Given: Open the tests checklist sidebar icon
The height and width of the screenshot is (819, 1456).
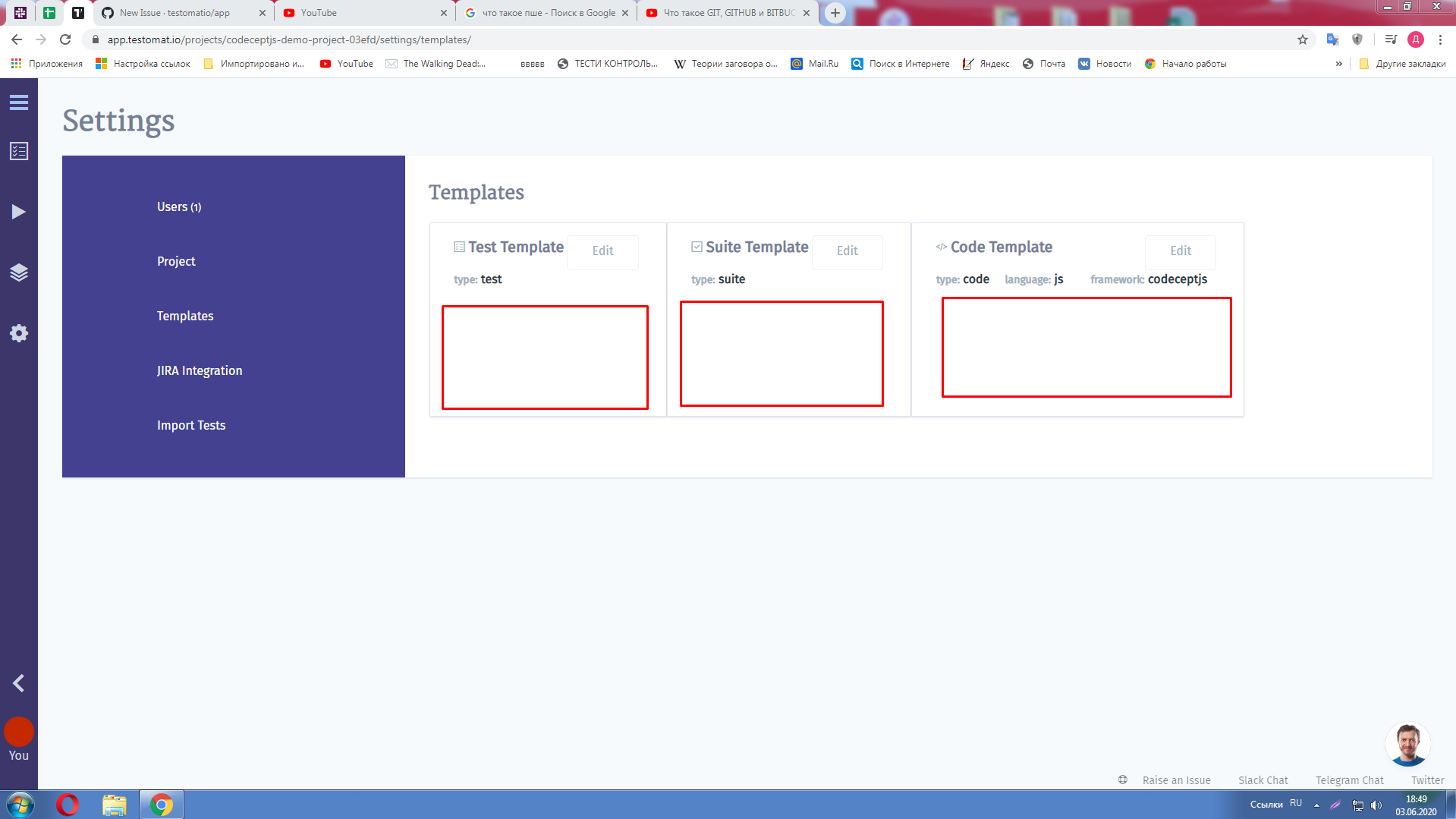Looking at the screenshot, I should (19, 151).
